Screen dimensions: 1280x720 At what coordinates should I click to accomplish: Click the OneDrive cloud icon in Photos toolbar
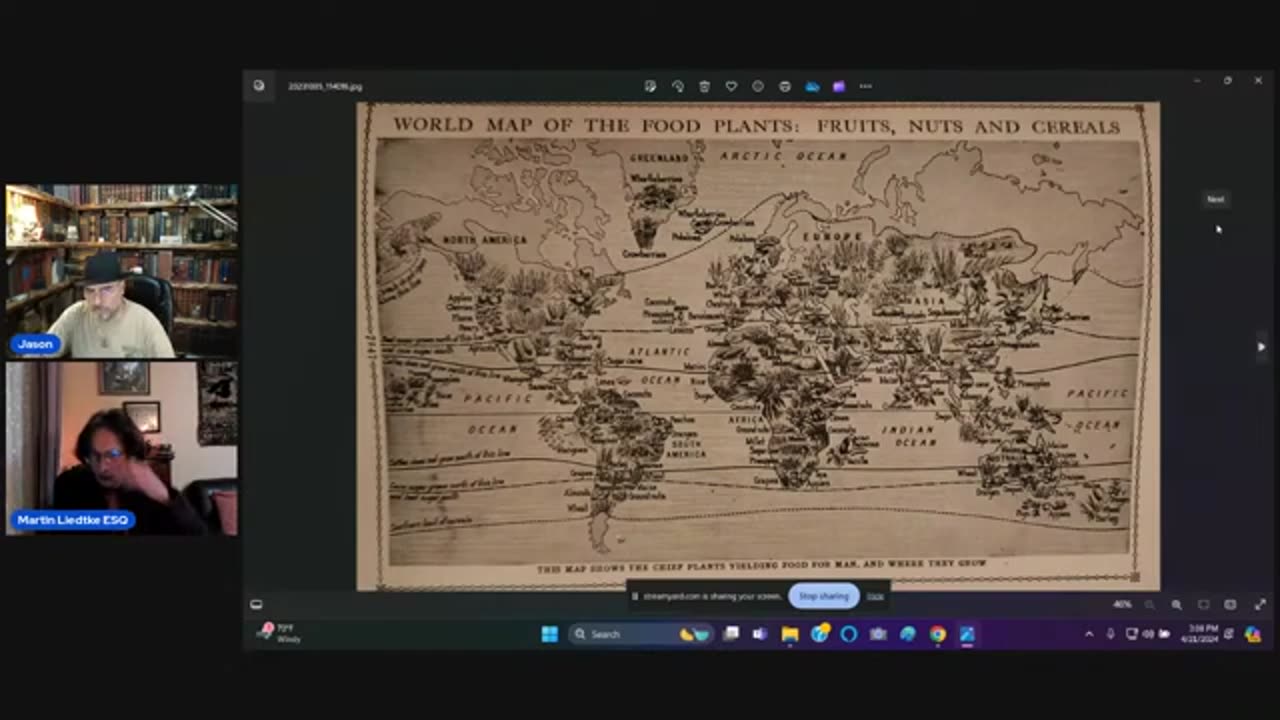[812, 86]
